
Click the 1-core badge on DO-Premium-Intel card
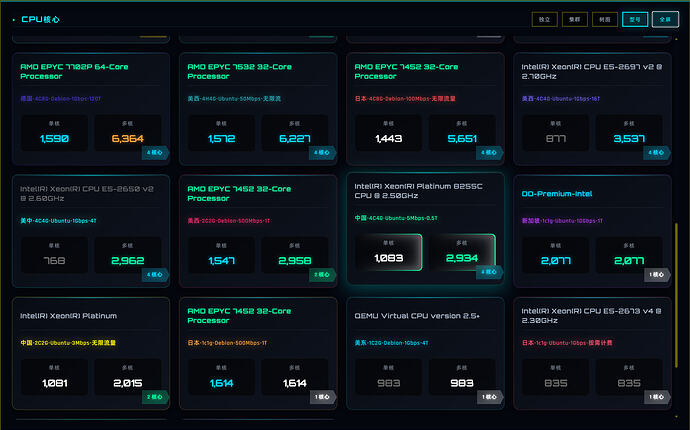pos(657,274)
